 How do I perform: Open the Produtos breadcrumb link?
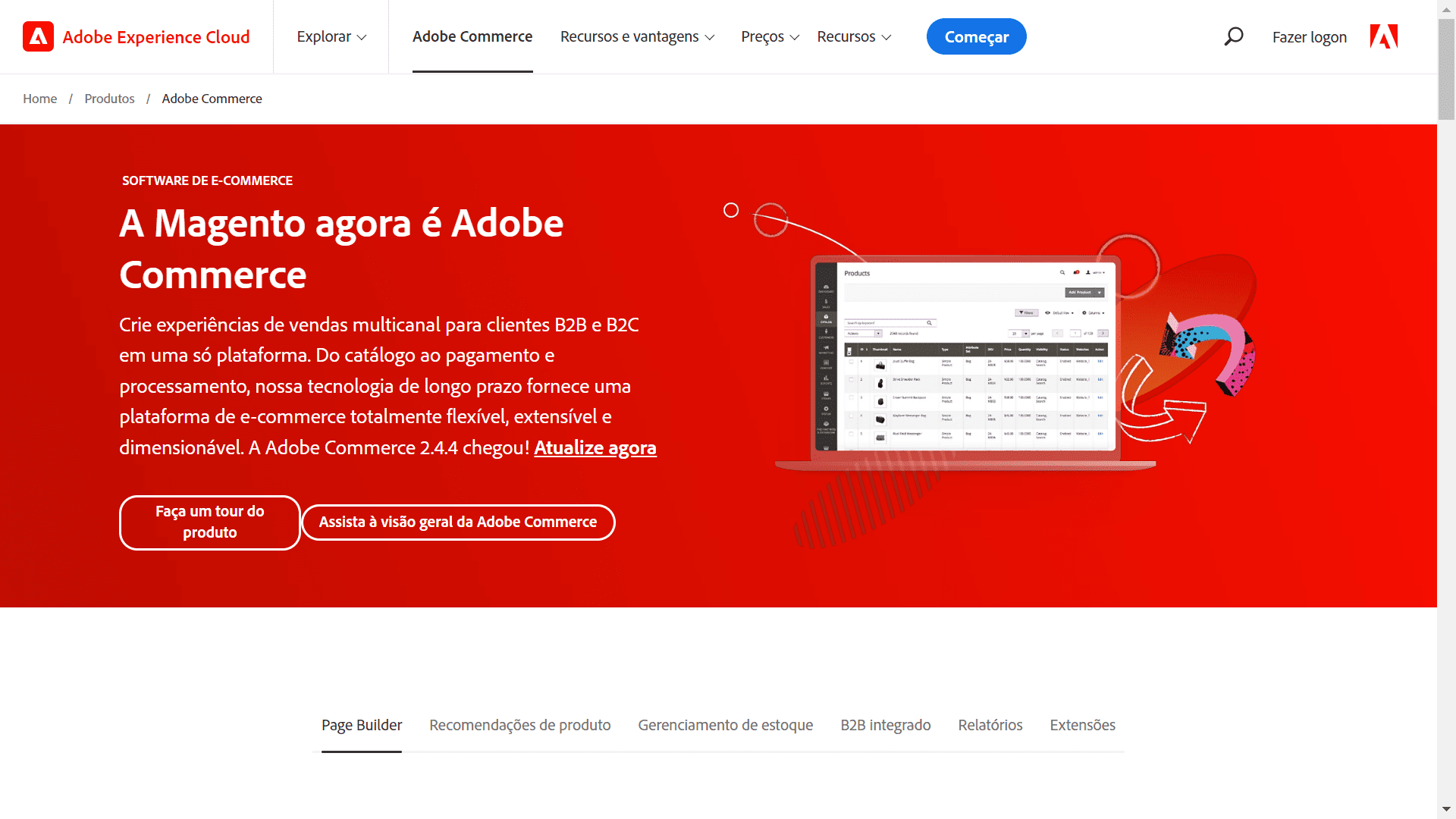(109, 99)
